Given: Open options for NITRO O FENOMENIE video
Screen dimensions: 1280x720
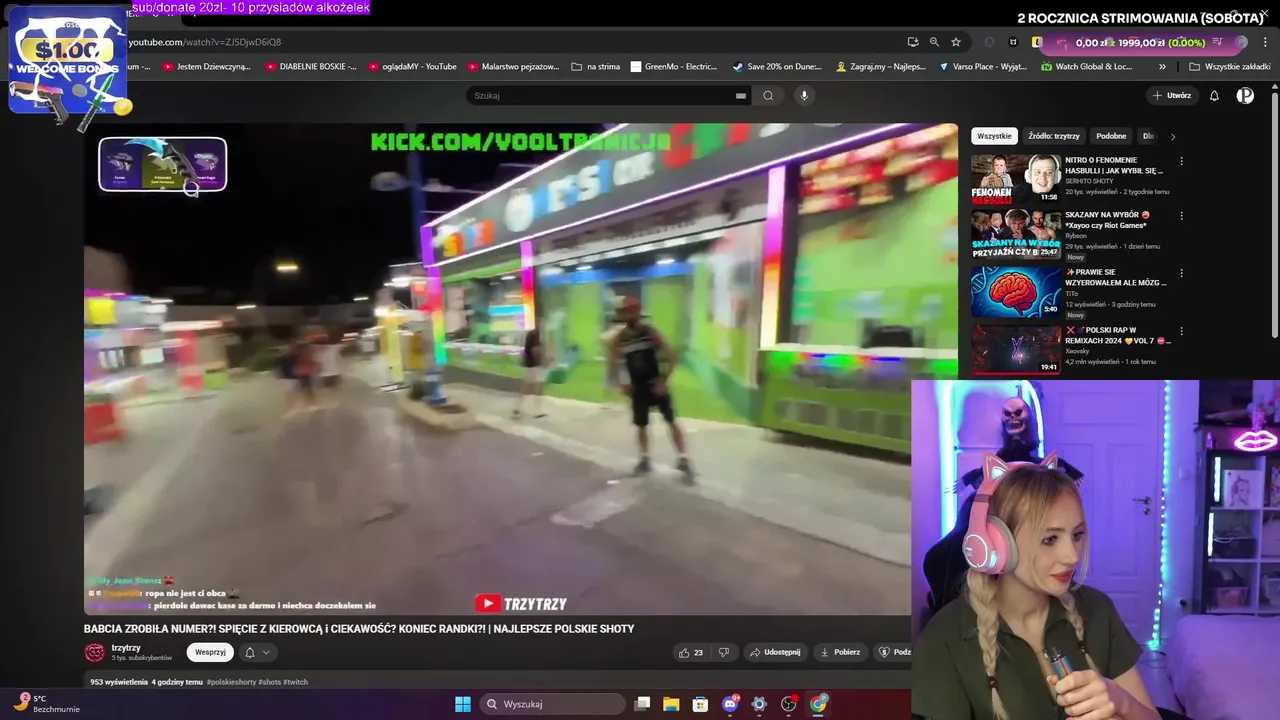Looking at the screenshot, I should [1181, 161].
